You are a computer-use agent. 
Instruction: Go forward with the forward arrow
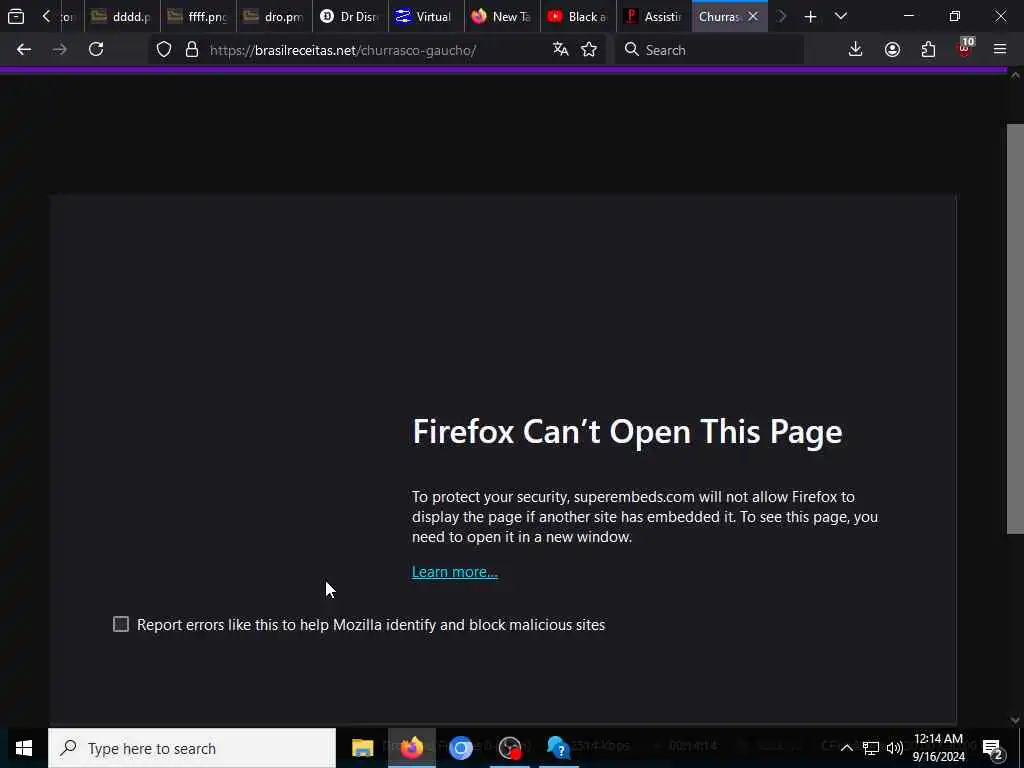[60, 50]
